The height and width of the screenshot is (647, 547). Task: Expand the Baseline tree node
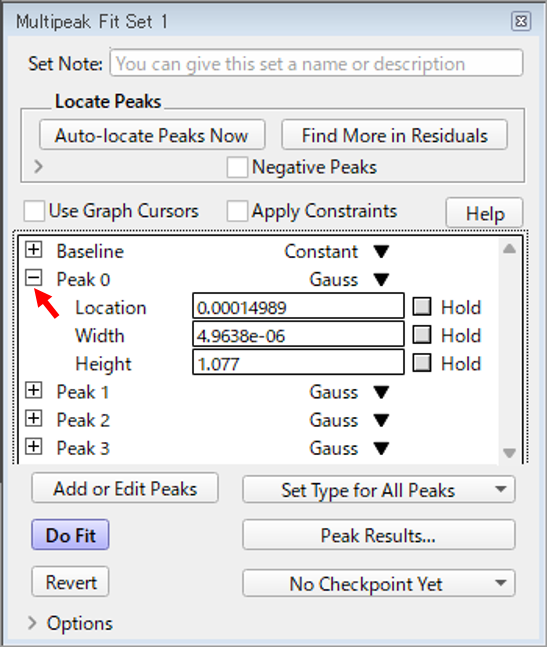point(33,249)
